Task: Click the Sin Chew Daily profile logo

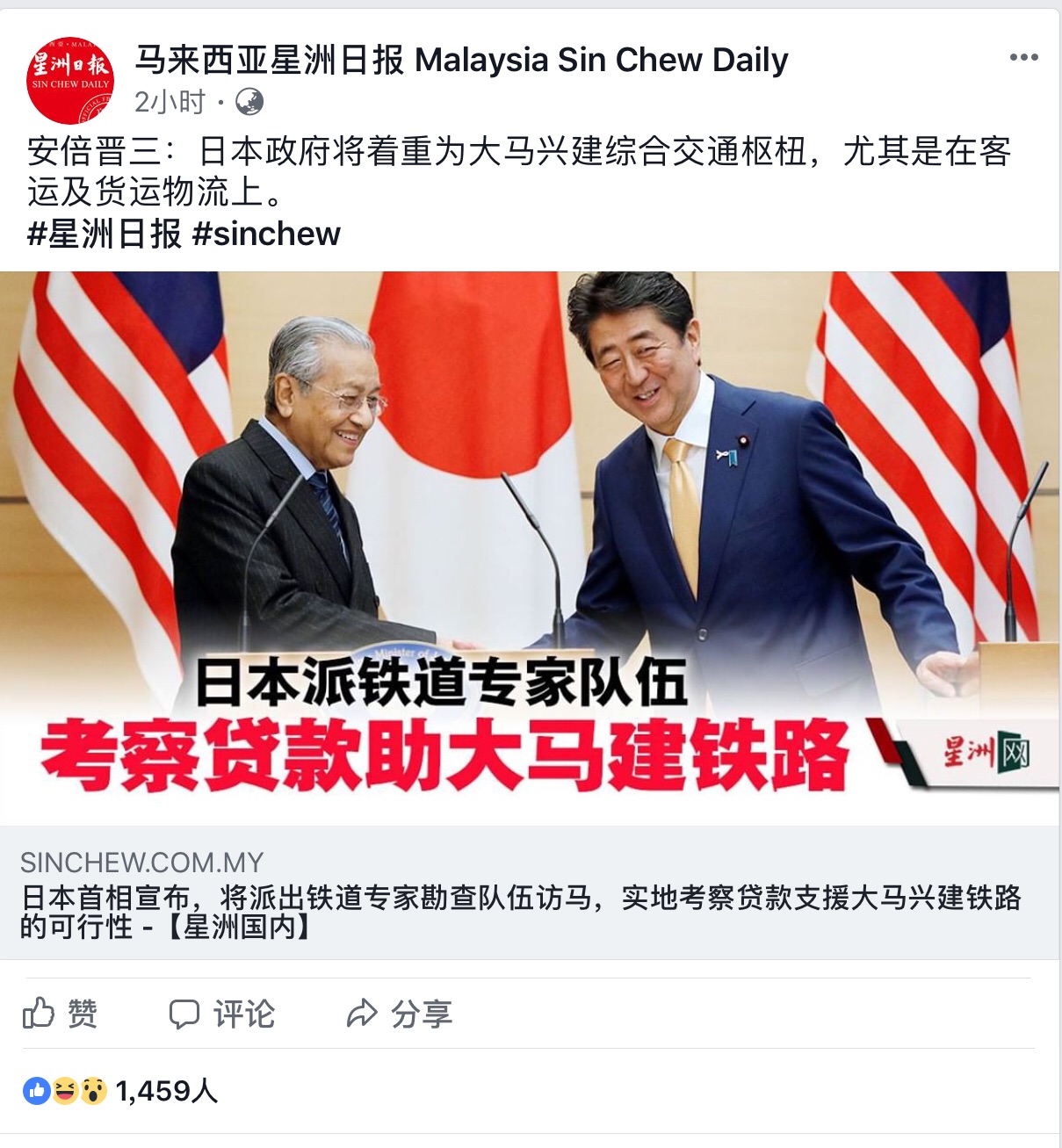Action: (70, 81)
